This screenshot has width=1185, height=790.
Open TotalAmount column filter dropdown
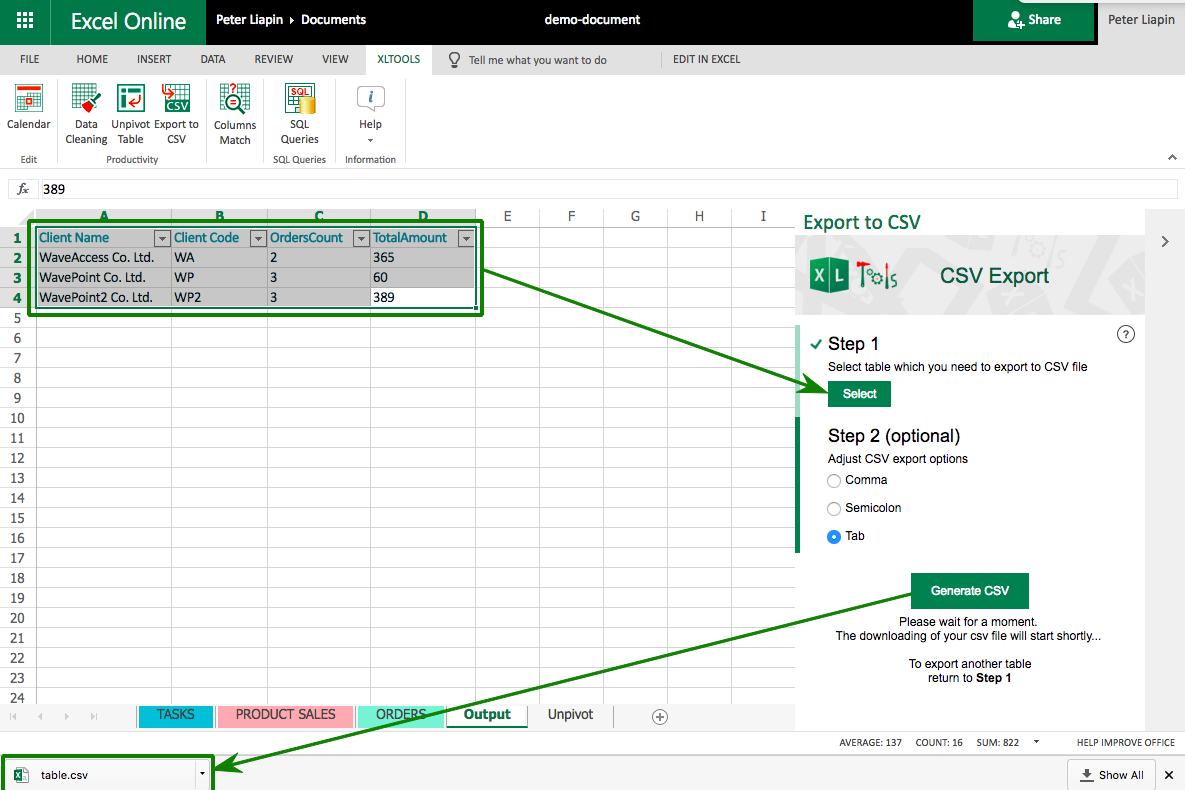466,239
